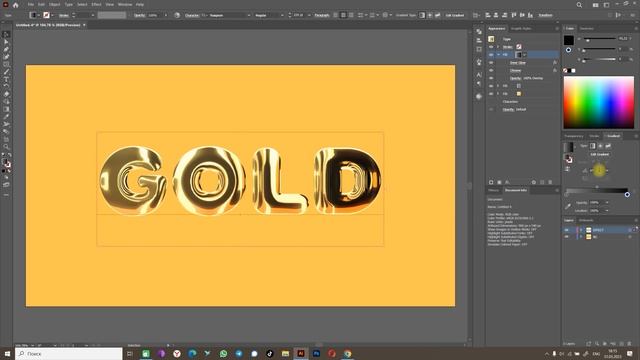Image resolution: width=640 pixels, height=360 pixels.
Task: Toggle visibility of the selected gradient Fill row
Action: [491, 55]
